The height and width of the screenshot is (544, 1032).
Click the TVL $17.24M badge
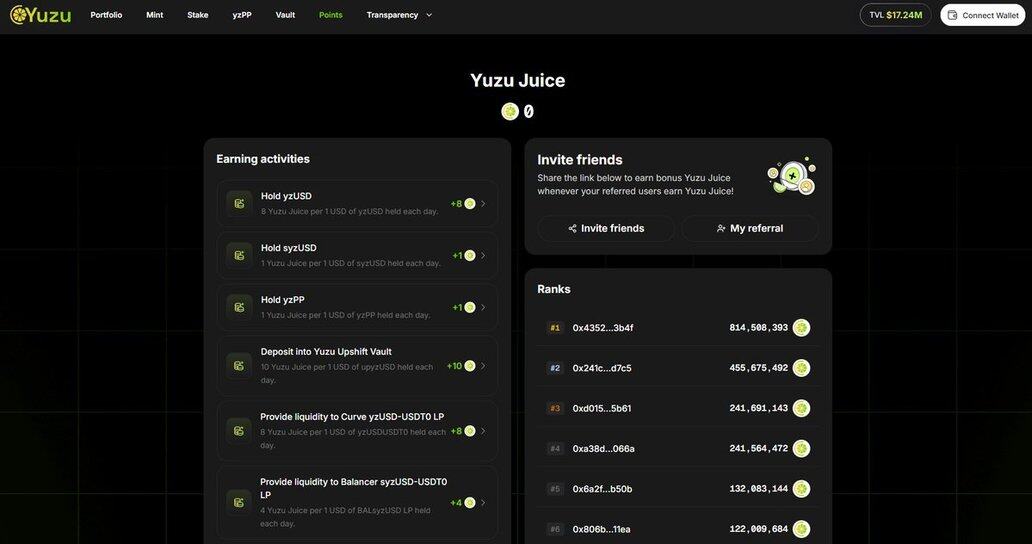895,15
